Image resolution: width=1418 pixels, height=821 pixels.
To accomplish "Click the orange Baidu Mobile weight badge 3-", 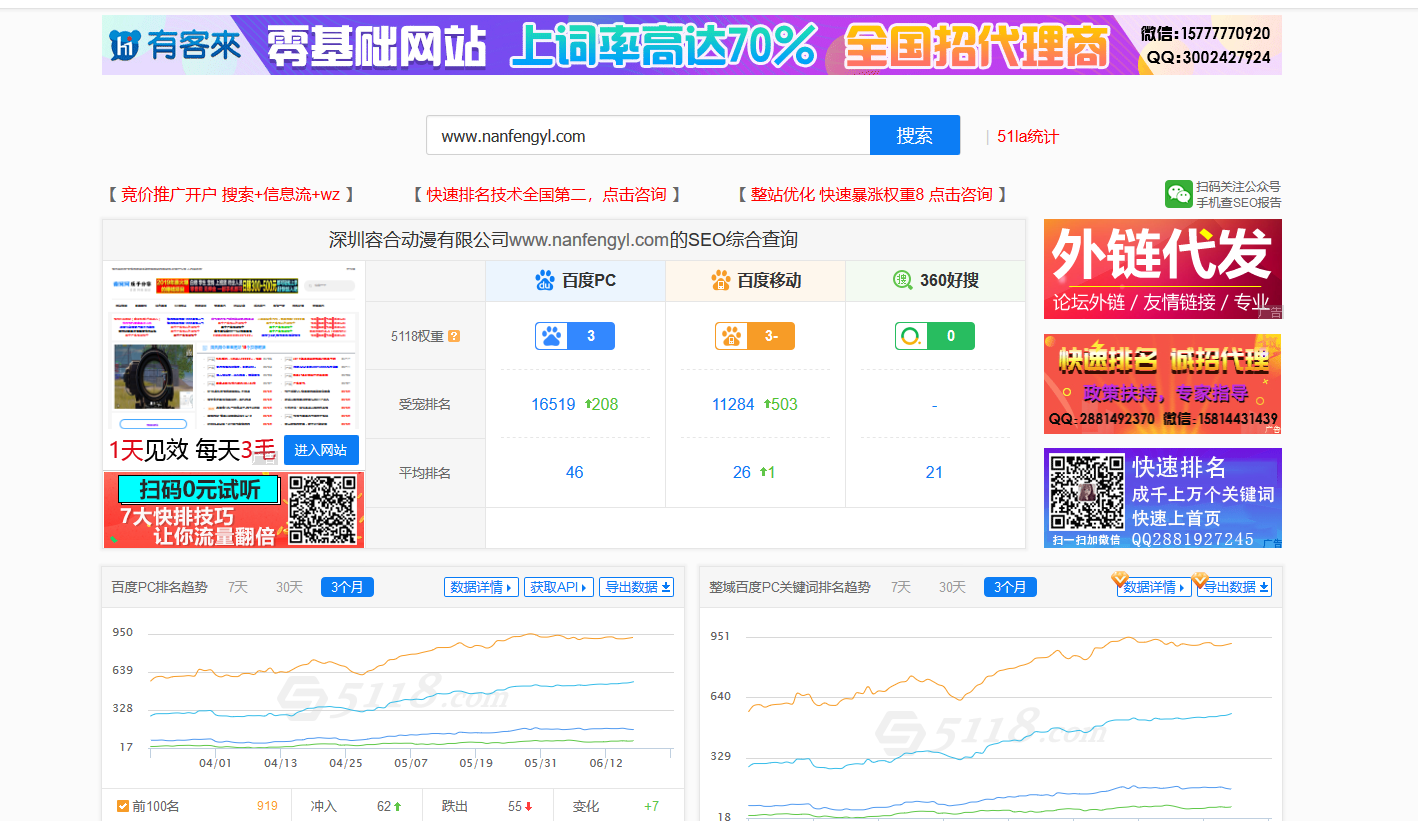I will (x=755, y=336).
